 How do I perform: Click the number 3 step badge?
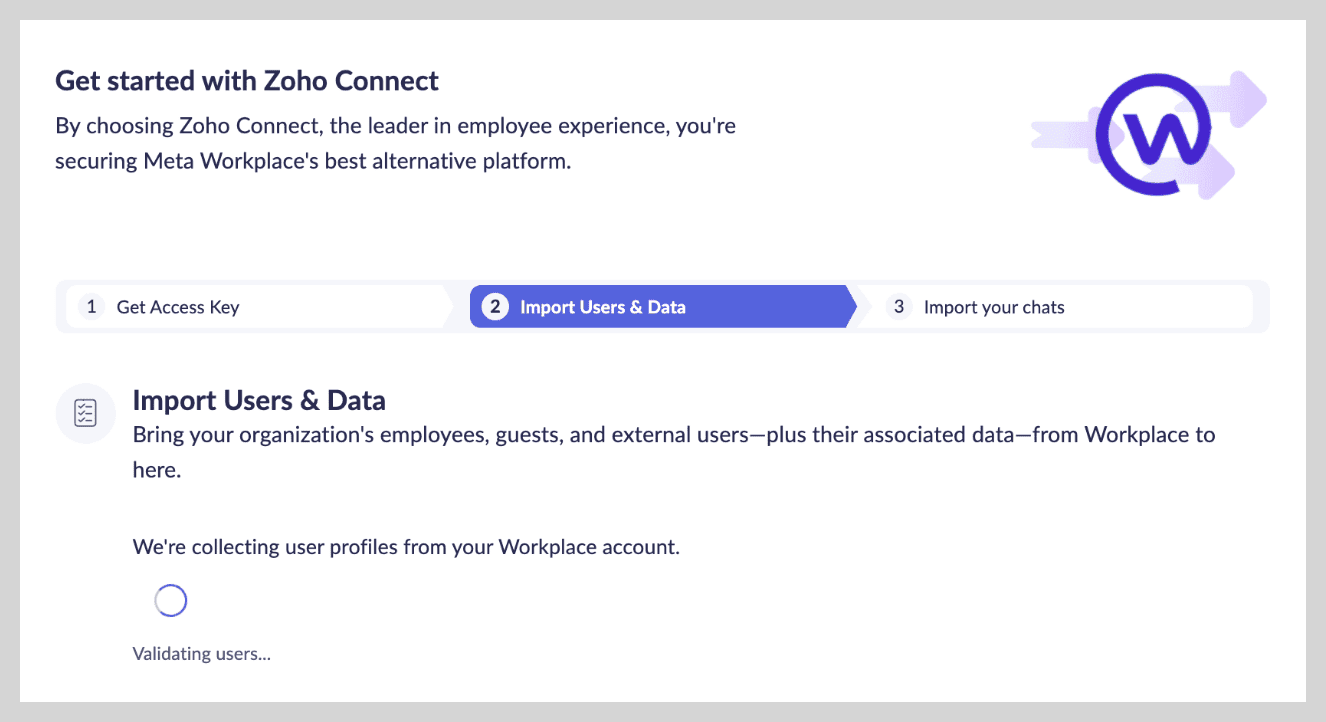pyautogui.click(x=898, y=307)
